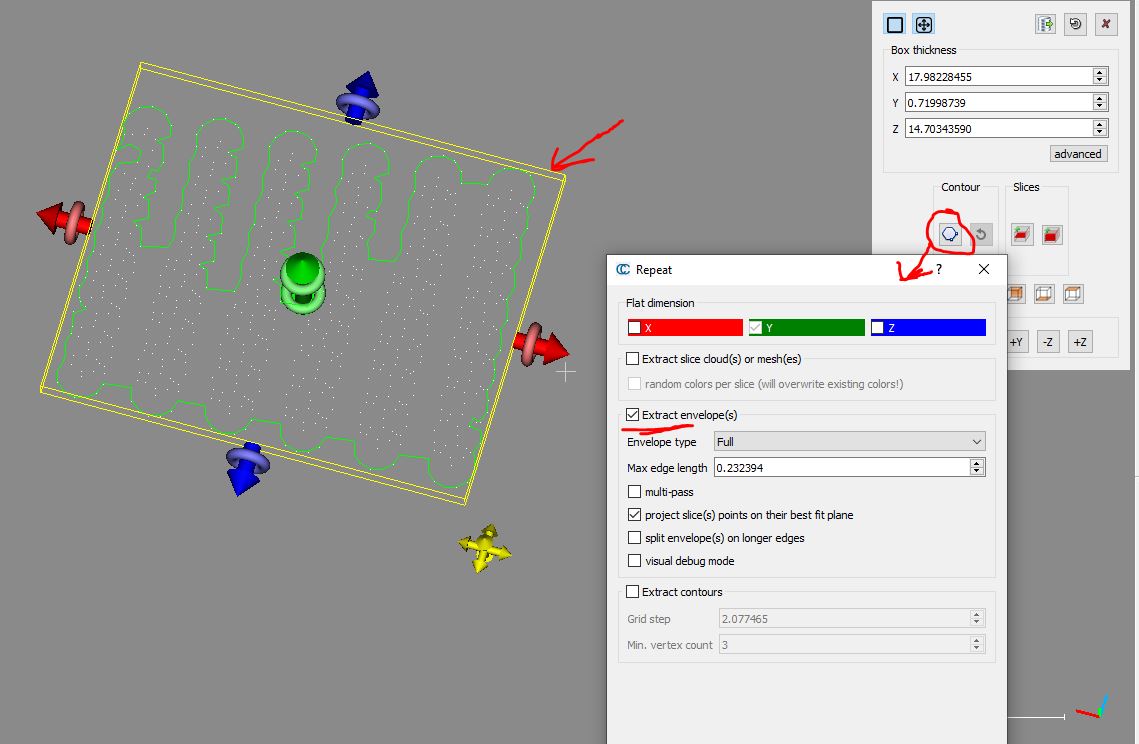
Task: Click the export multiple slices icon
Action: point(1051,235)
